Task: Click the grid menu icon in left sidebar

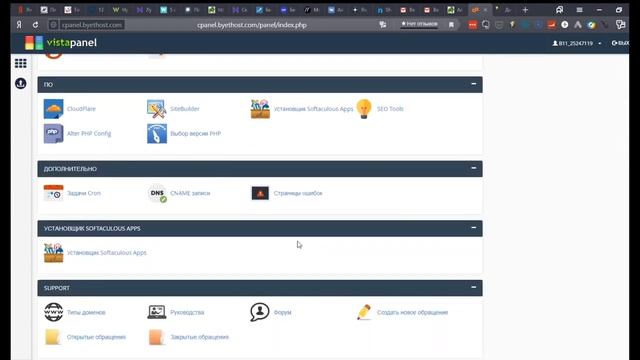Action: 20,63
